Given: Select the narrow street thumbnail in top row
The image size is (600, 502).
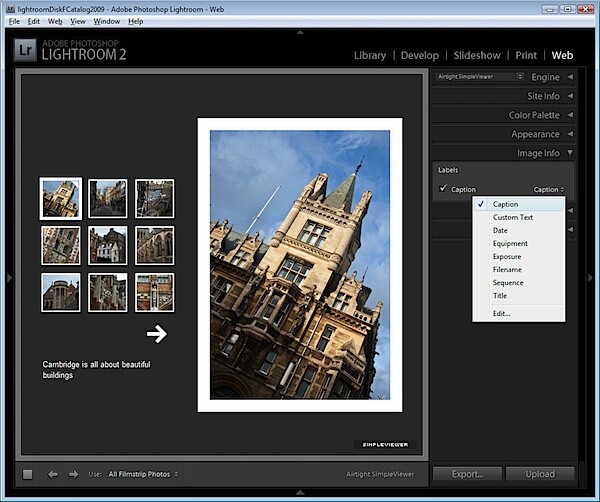Looking at the screenshot, I should click(x=108, y=199).
